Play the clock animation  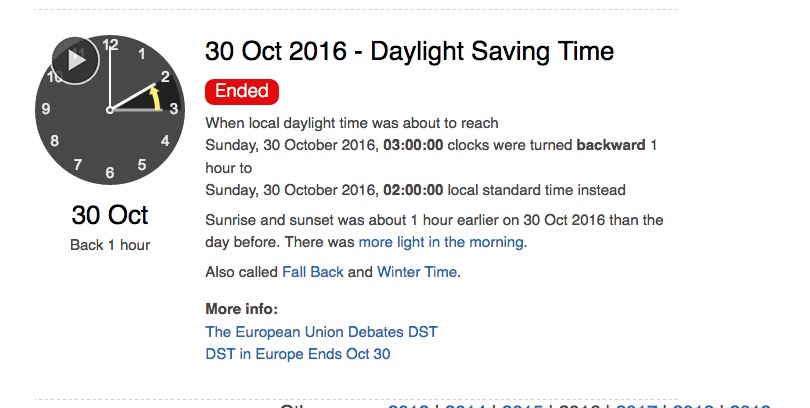(75, 61)
